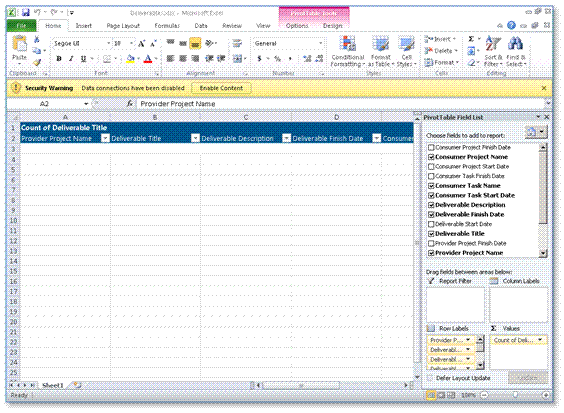564x413 pixels.
Task: Apply Bold formatting
Action: [59, 59]
